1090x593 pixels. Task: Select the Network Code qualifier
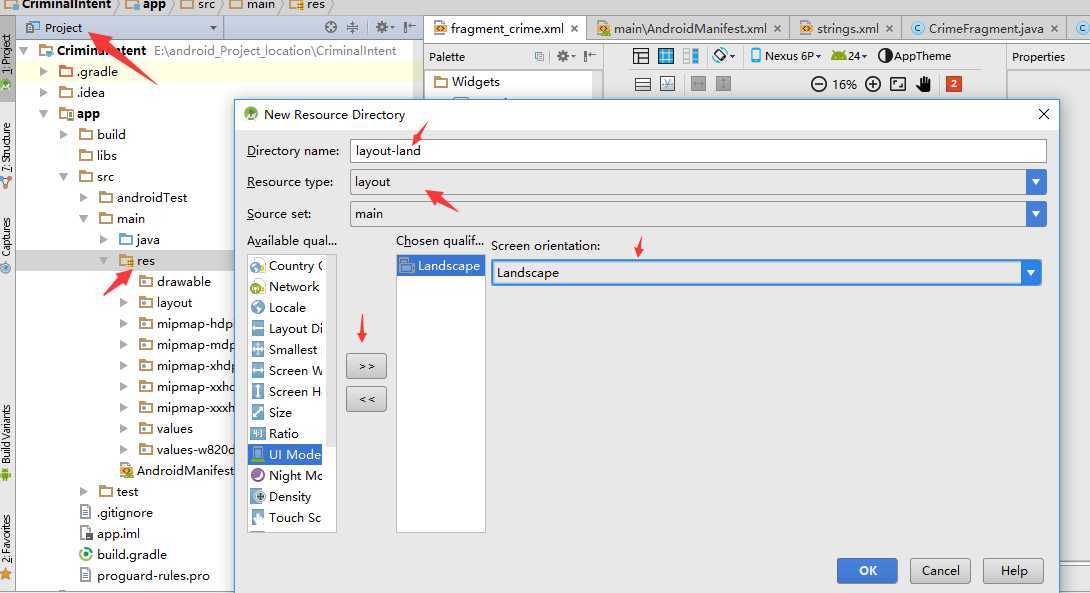(288, 286)
